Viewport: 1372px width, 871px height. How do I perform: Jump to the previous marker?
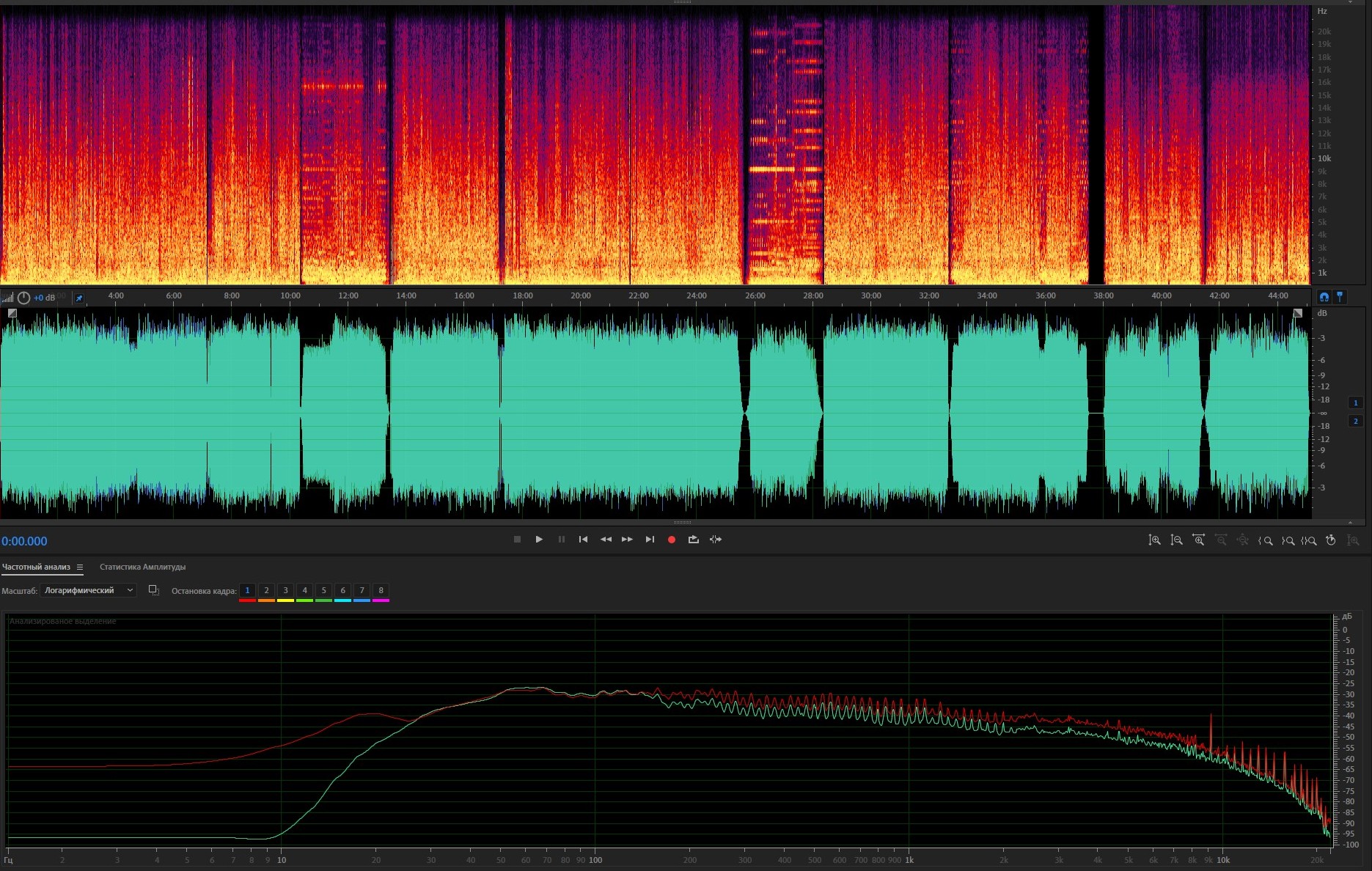(x=583, y=540)
